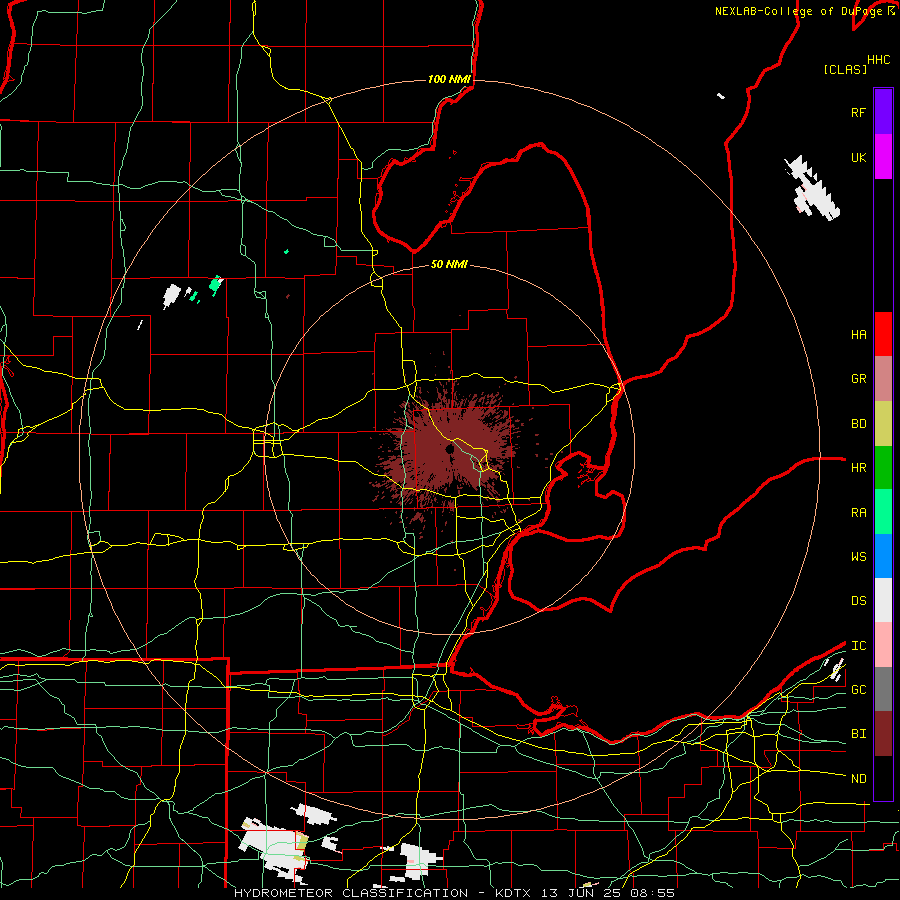The width and height of the screenshot is (900, 900).
Task: Click the HYDROMETEOR CLASSIFICATION title text
Action: pyautogui.click(x=351, y=893)
